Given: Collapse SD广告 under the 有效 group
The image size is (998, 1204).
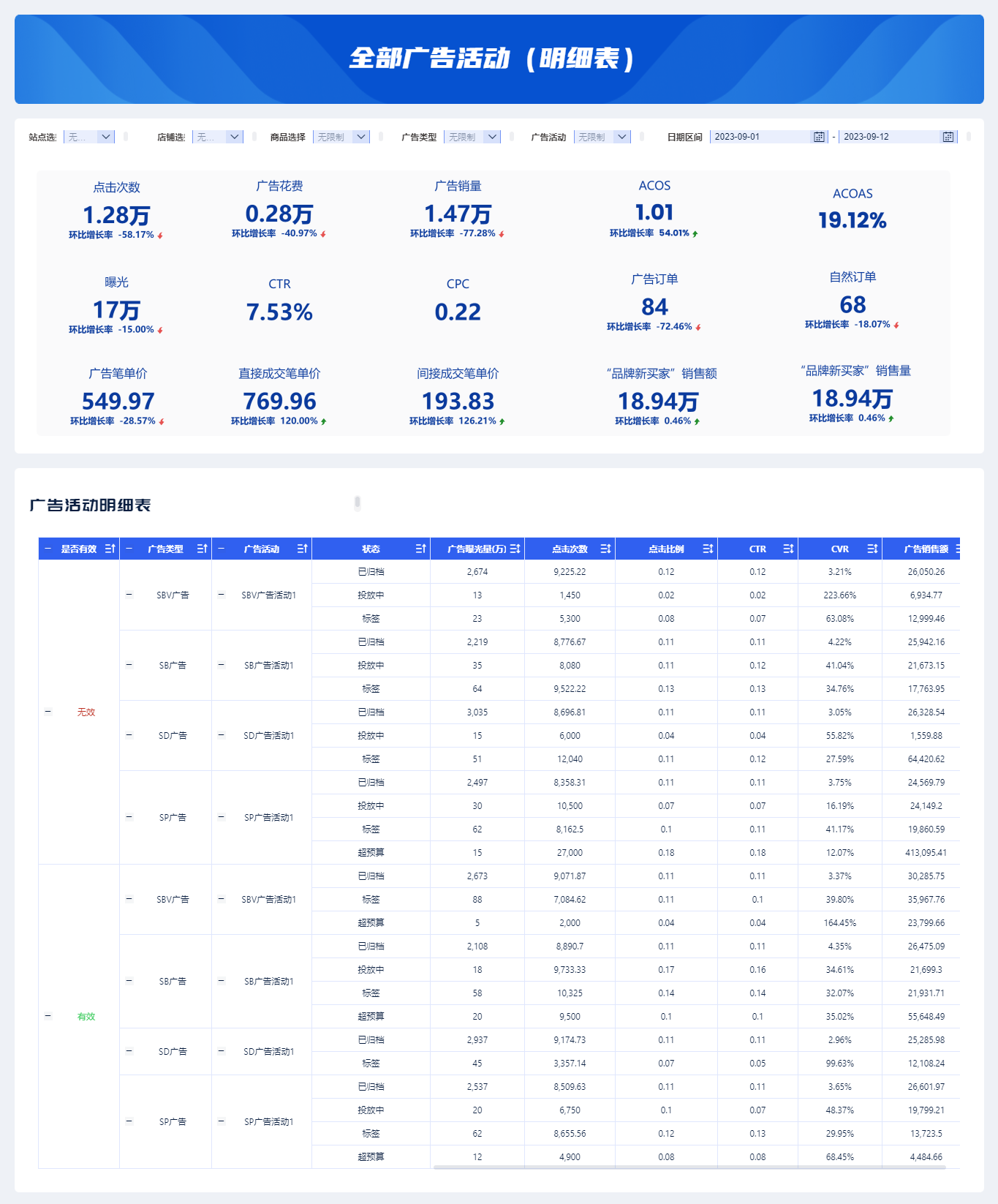Looking at the screenshot, I should [x=129, y=1051].
